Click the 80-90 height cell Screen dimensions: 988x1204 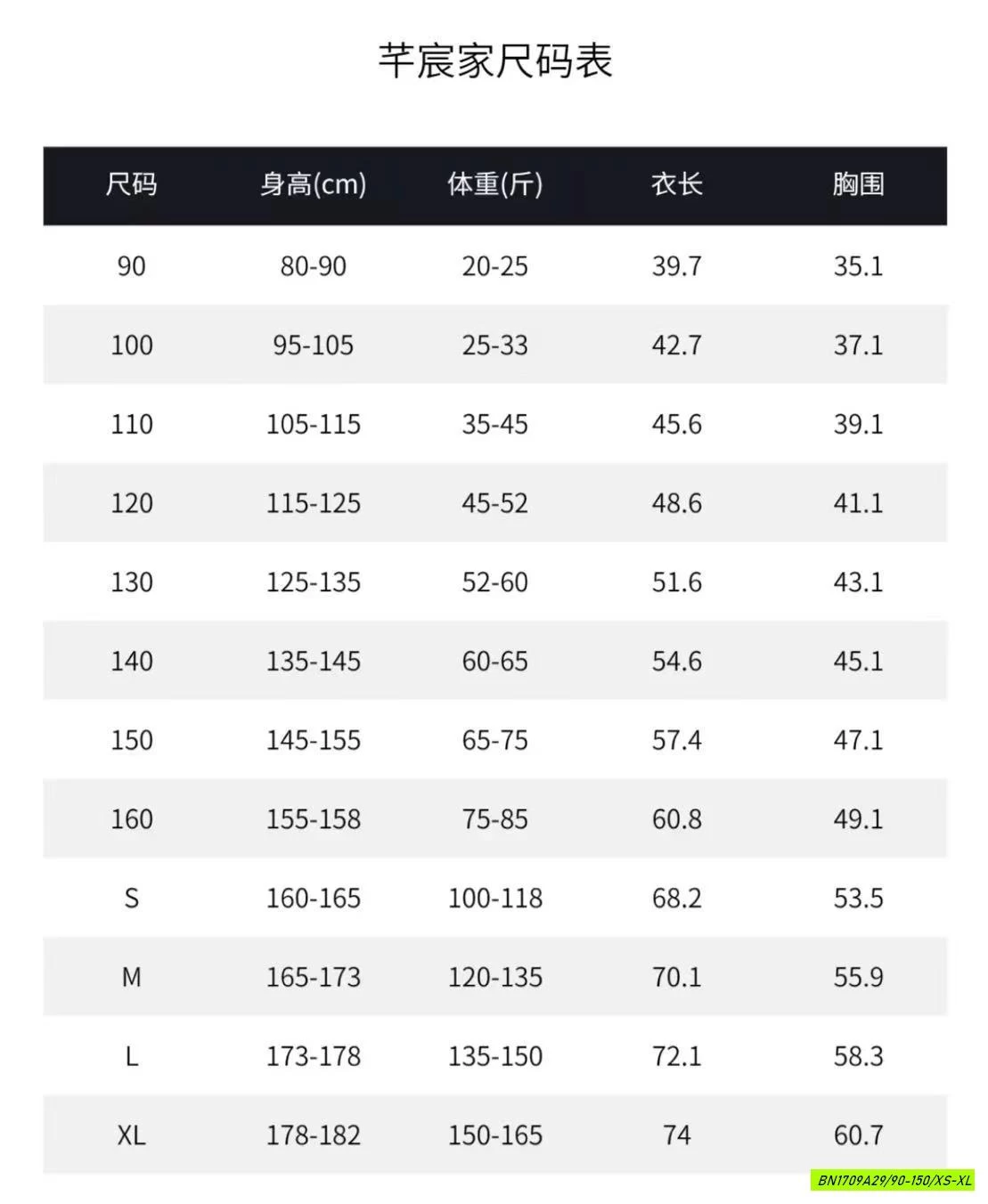pyautogui.click(x=313, y=265)
